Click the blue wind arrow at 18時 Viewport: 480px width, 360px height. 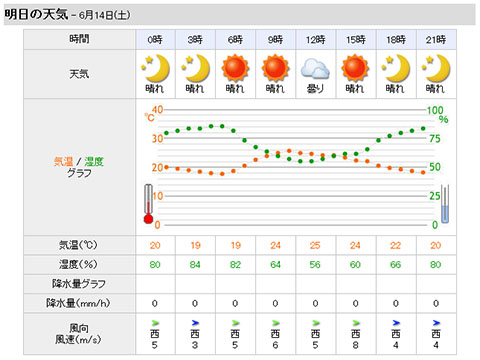click(396, 323)
